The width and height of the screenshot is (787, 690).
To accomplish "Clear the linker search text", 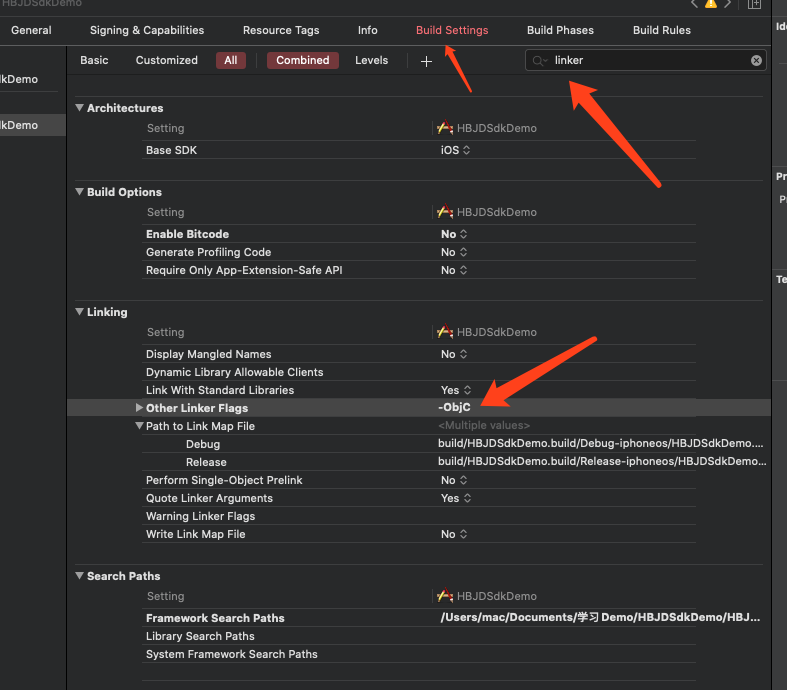I will click(756, 61).
